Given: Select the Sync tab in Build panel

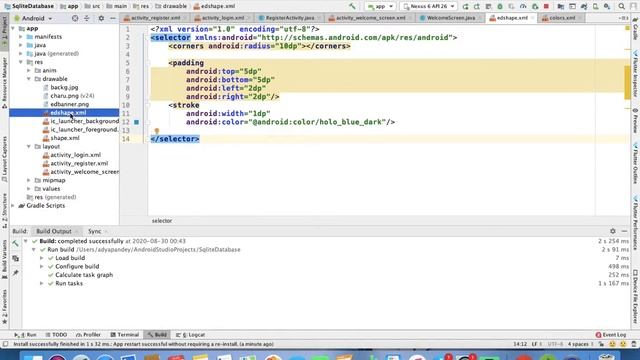Looking at the screenshot, I should [94, 231].
